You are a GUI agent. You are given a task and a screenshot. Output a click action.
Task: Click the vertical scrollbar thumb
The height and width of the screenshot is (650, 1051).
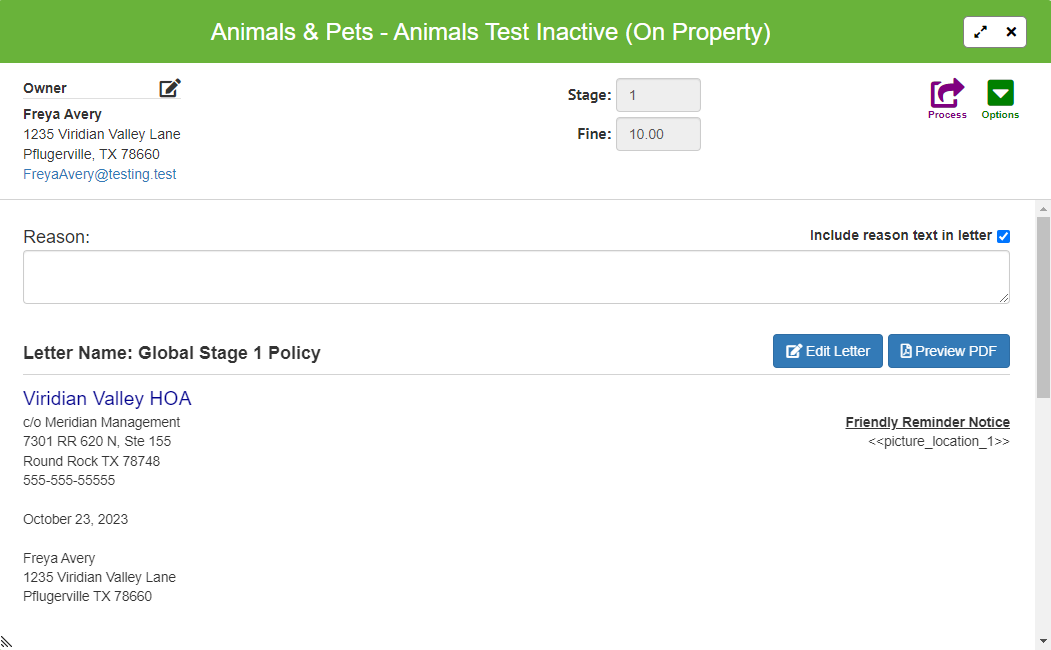tap(1043, 308)
